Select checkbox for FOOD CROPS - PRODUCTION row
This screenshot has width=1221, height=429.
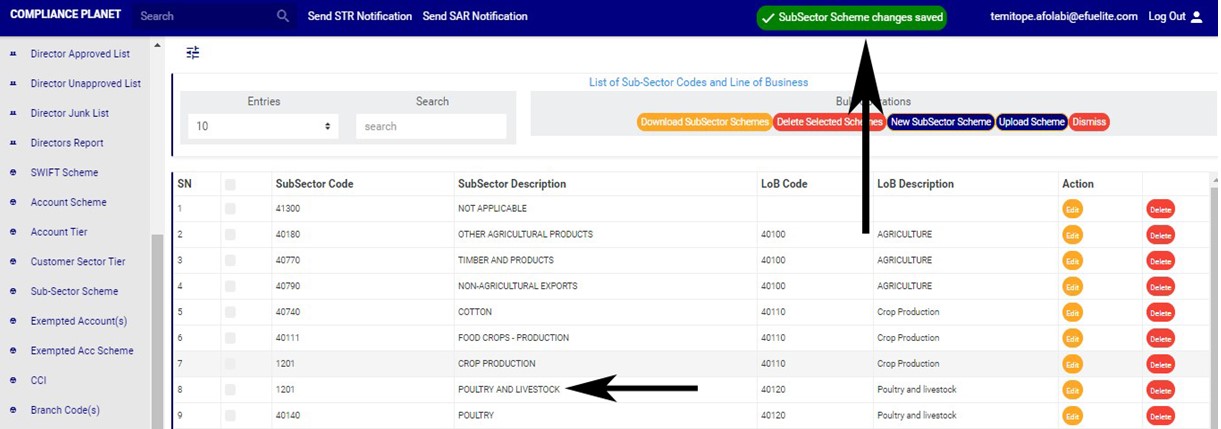[x=231, y=338]
